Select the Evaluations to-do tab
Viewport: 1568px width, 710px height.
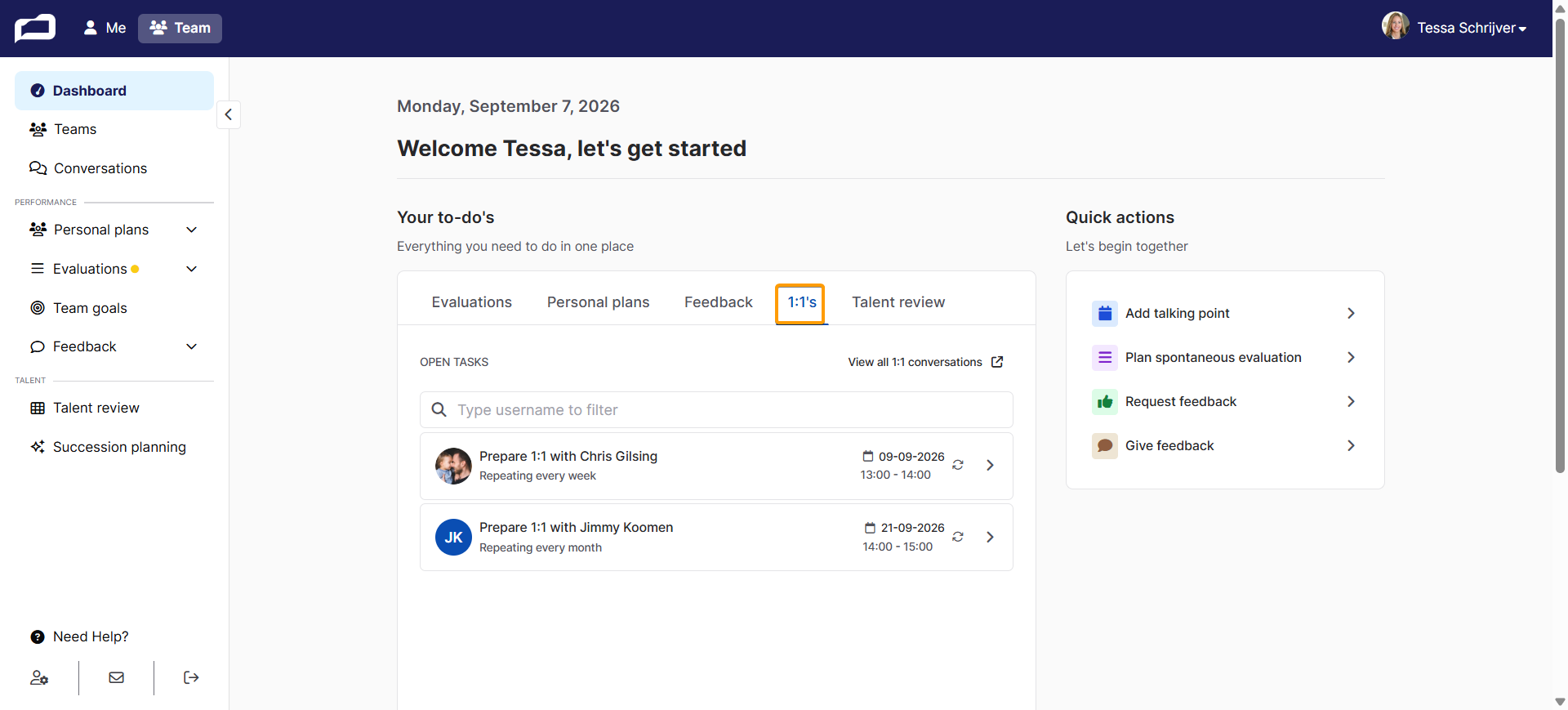[x=472, y=302]
